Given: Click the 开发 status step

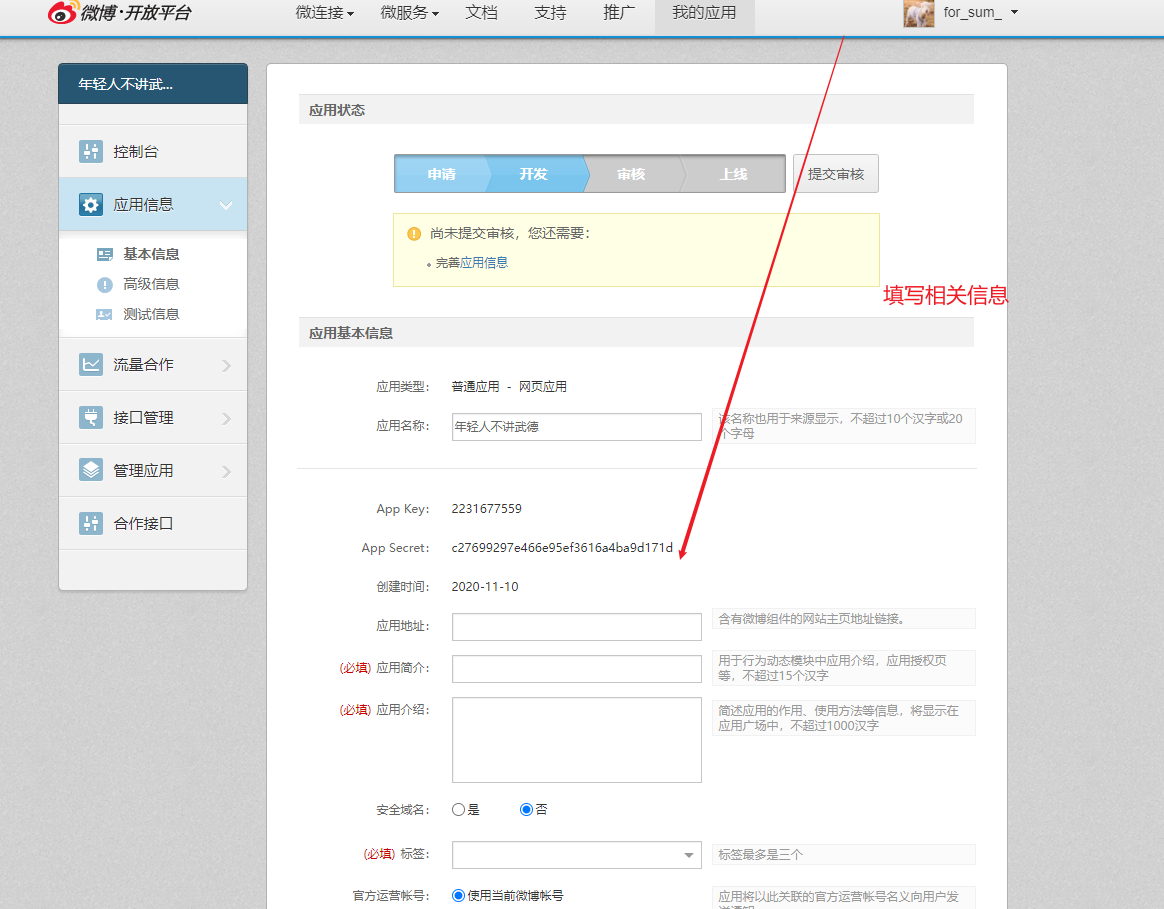Looking at the screenshot, I should (x=534, y=174).
